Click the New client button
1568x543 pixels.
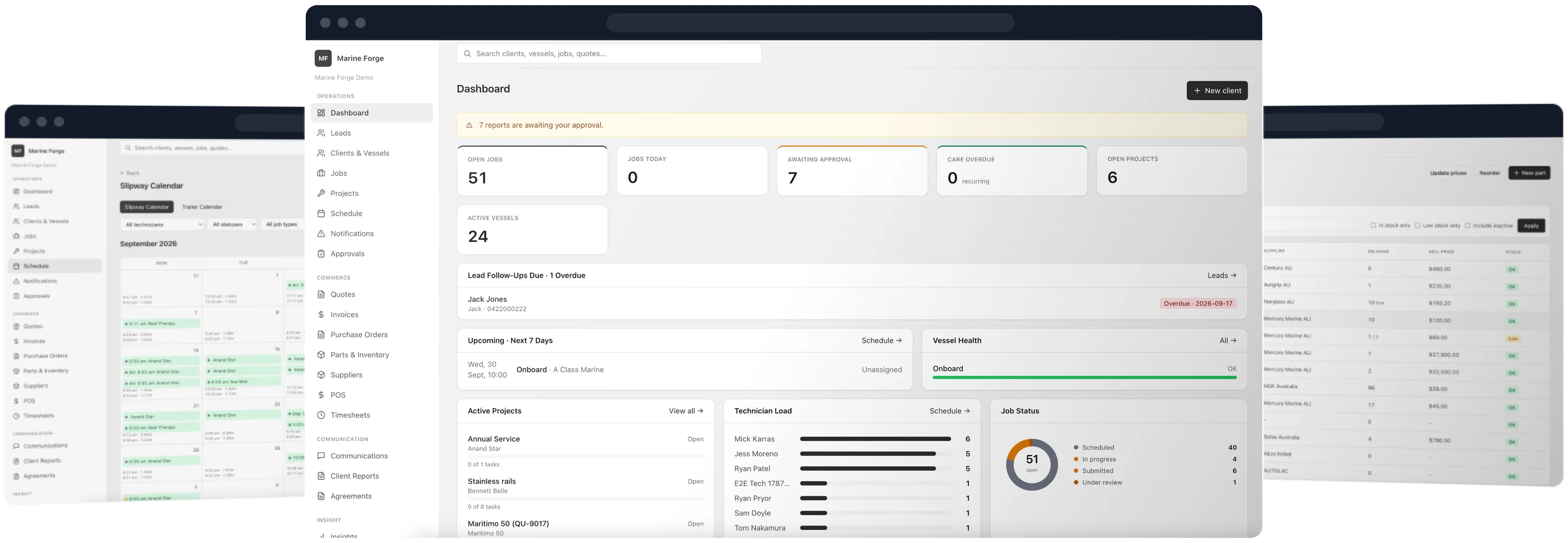tap(1217, 91)
